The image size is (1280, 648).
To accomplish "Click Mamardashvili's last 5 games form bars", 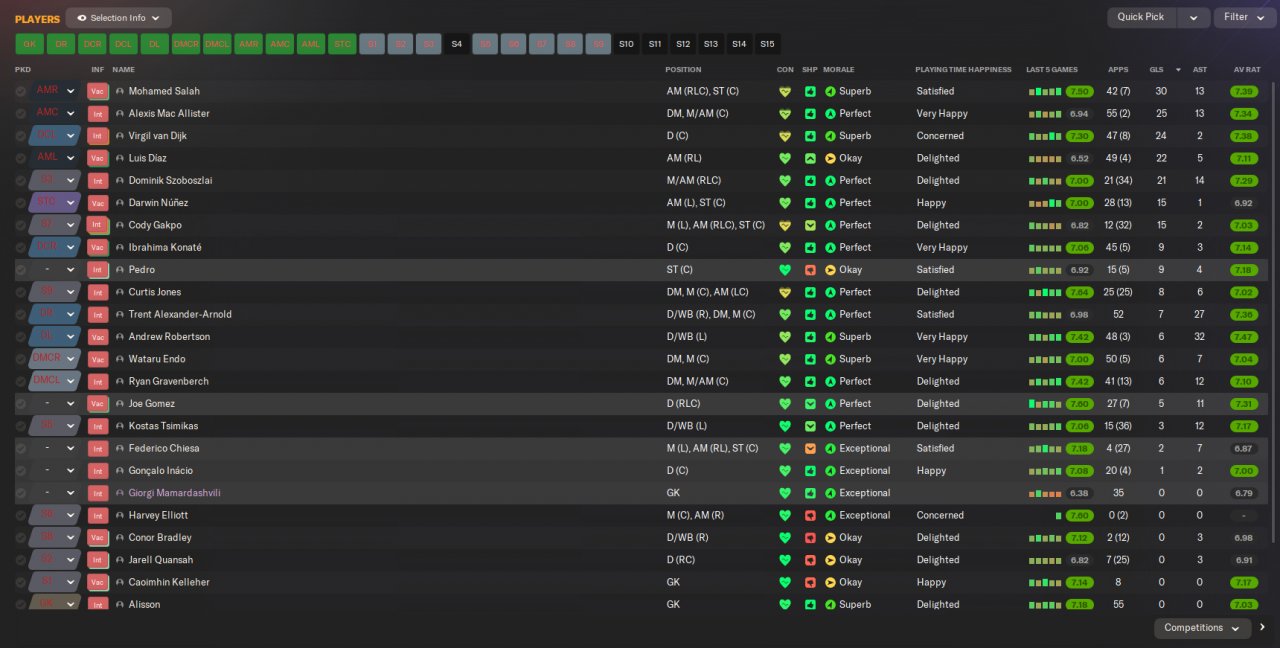I will point(1045,493).
